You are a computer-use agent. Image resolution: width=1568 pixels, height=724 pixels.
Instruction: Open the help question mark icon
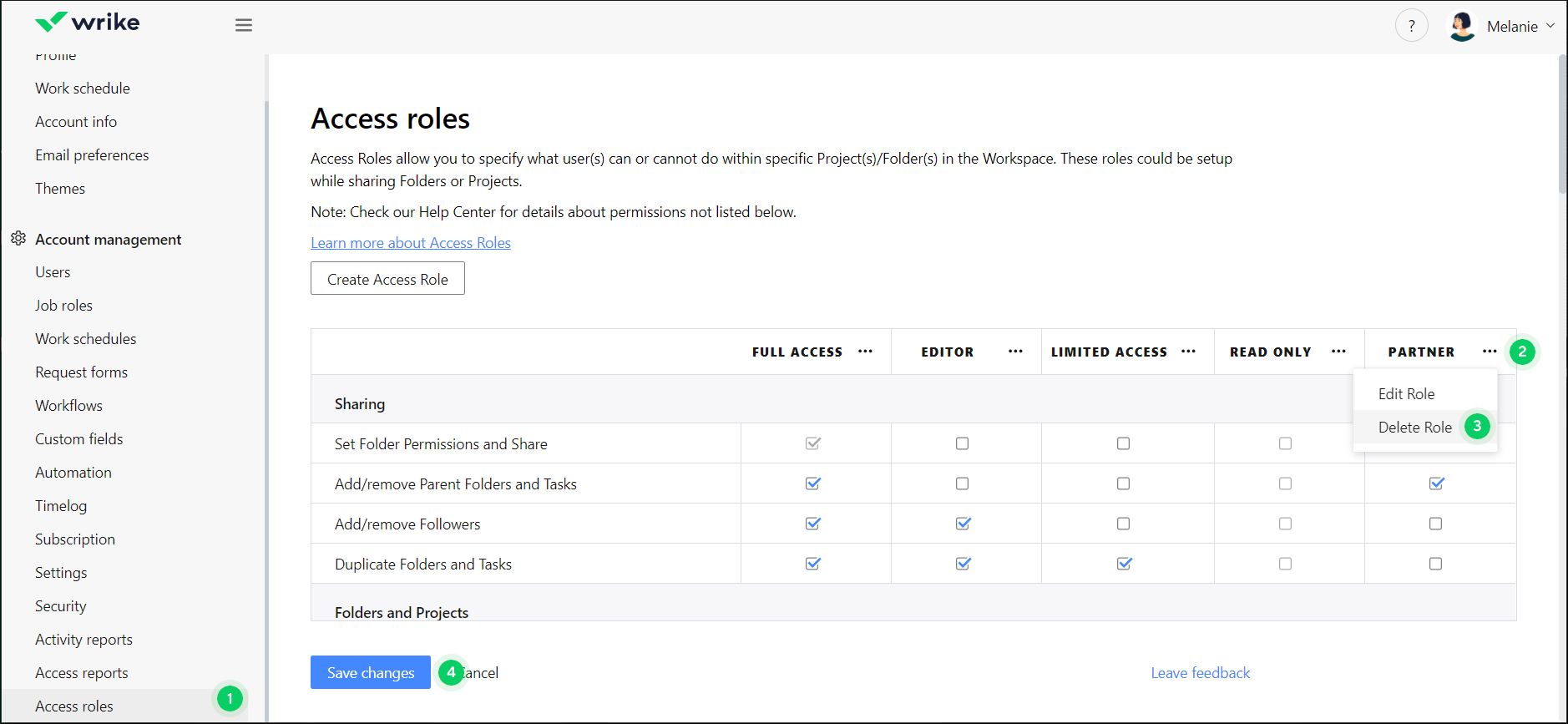1411,26
